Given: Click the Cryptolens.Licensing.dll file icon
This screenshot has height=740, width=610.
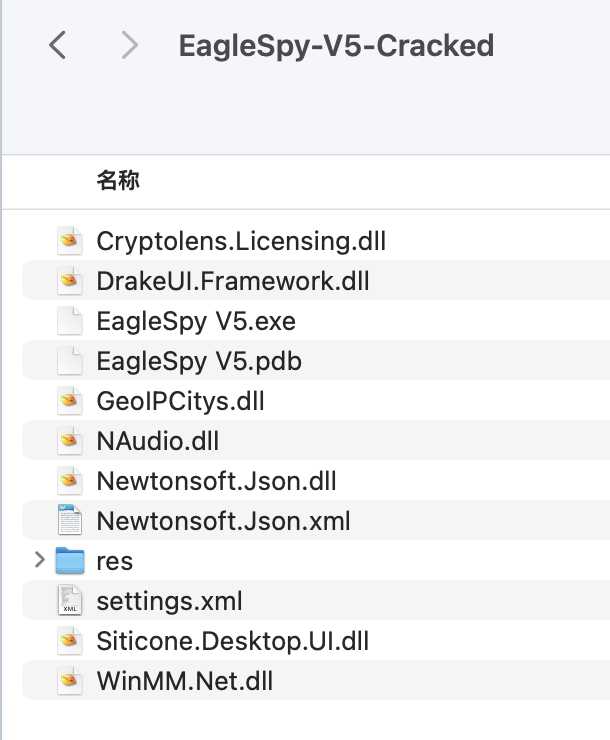Looking at the screenshot, I should pyautogui.click(x=69, y=240).
